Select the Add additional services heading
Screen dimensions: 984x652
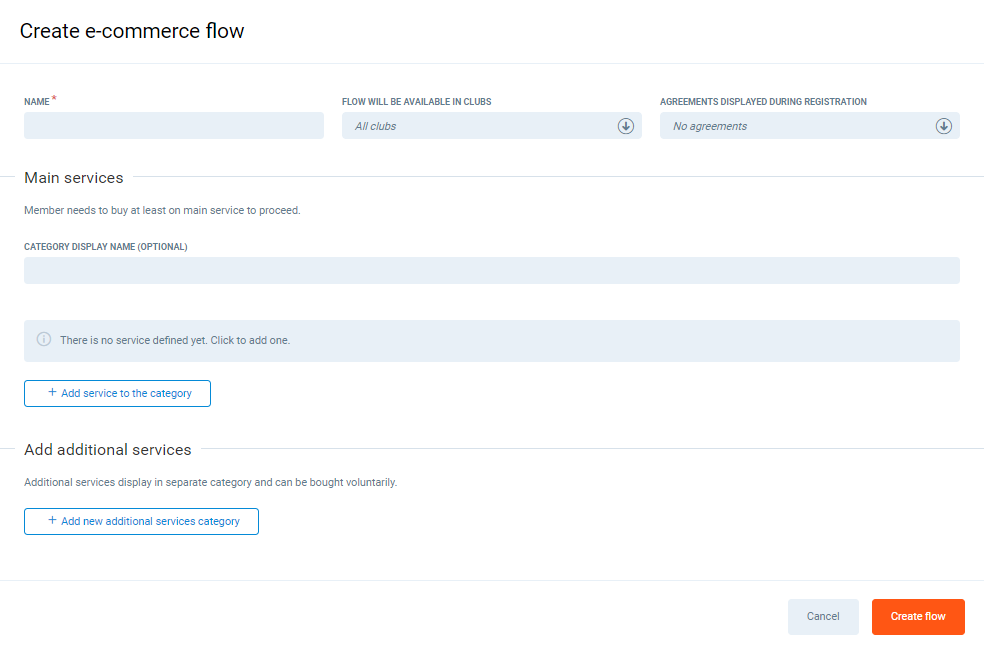tap(108, 450)
